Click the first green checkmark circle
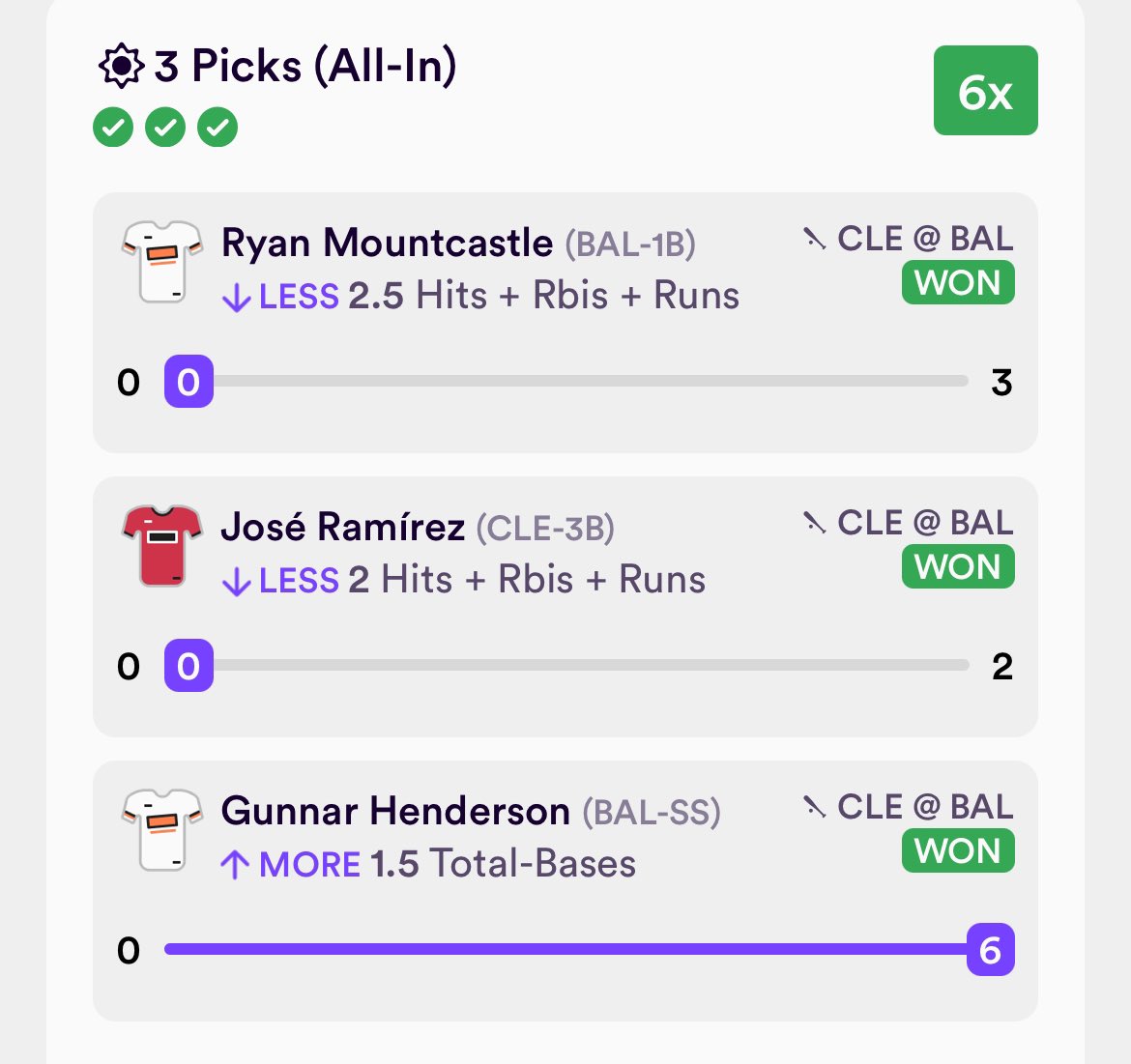This screenshot has height=1064, width=1131. click(x=113, y=128)
